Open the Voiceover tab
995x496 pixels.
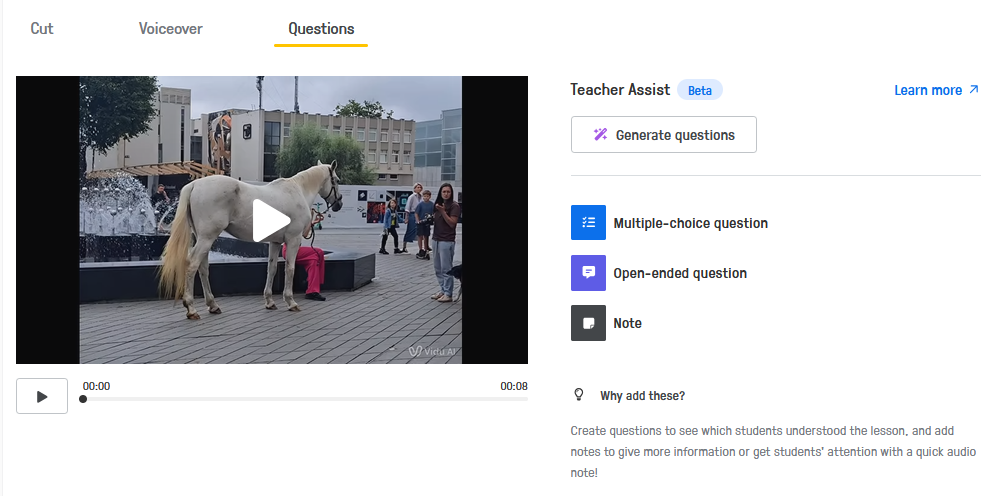[170, 28]
